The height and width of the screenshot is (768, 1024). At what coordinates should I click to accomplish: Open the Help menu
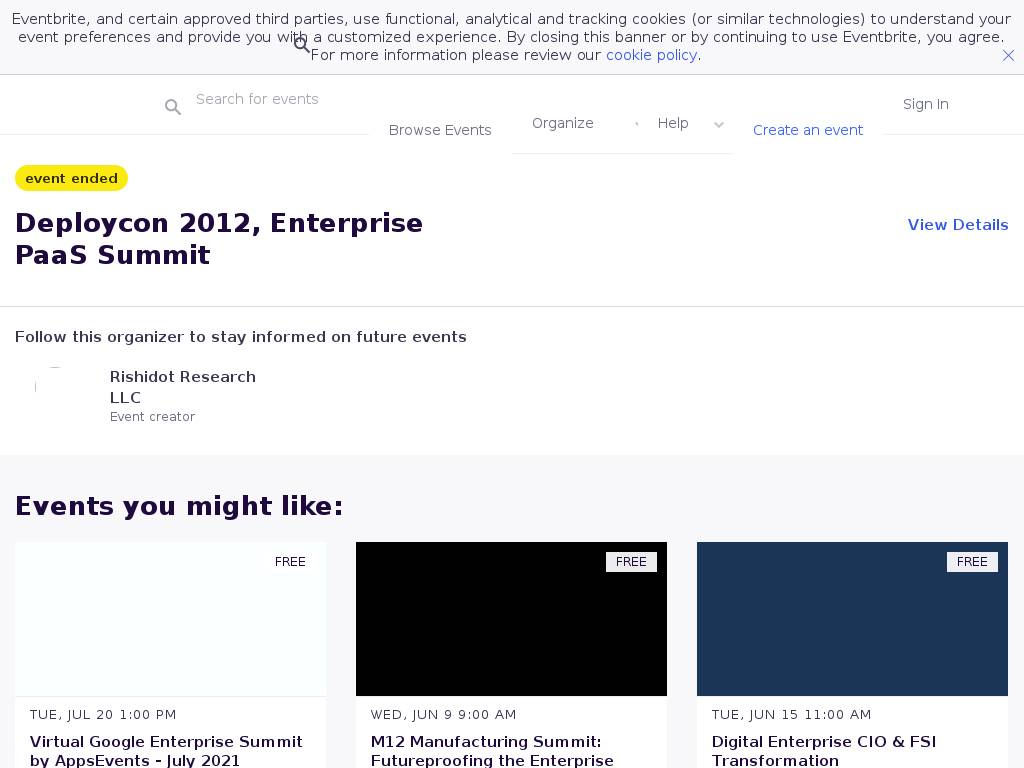(673, 123)
